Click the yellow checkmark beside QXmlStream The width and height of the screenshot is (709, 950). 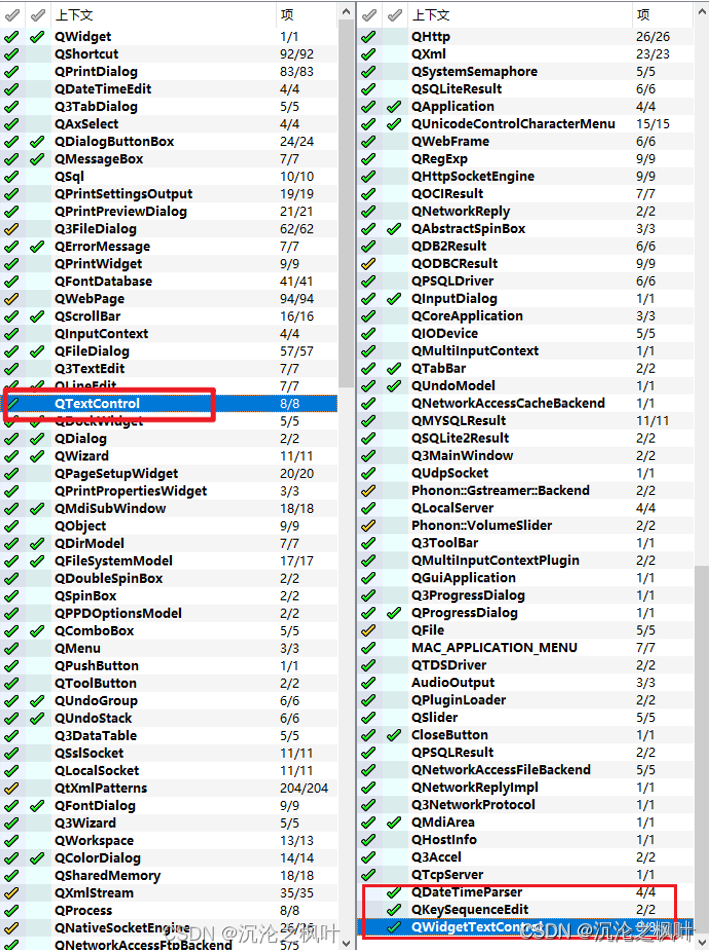pos(11,893)
